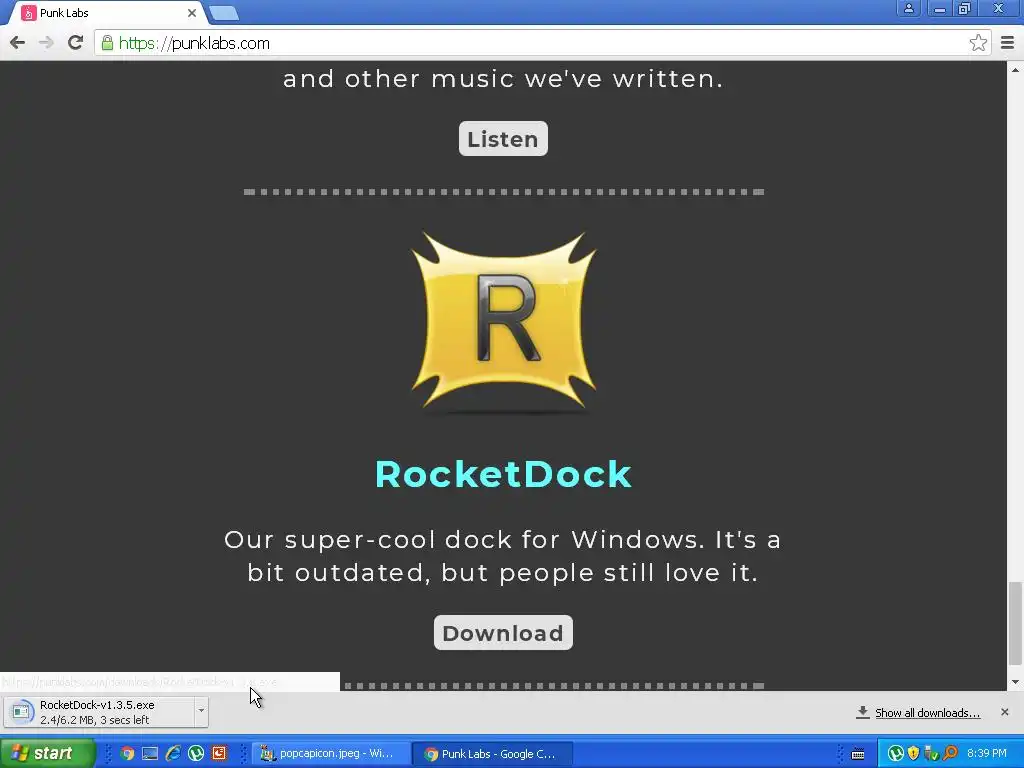Click the page scrollbar up arrow
This screenshot has width=1024, height=768.
point(1015,69)
